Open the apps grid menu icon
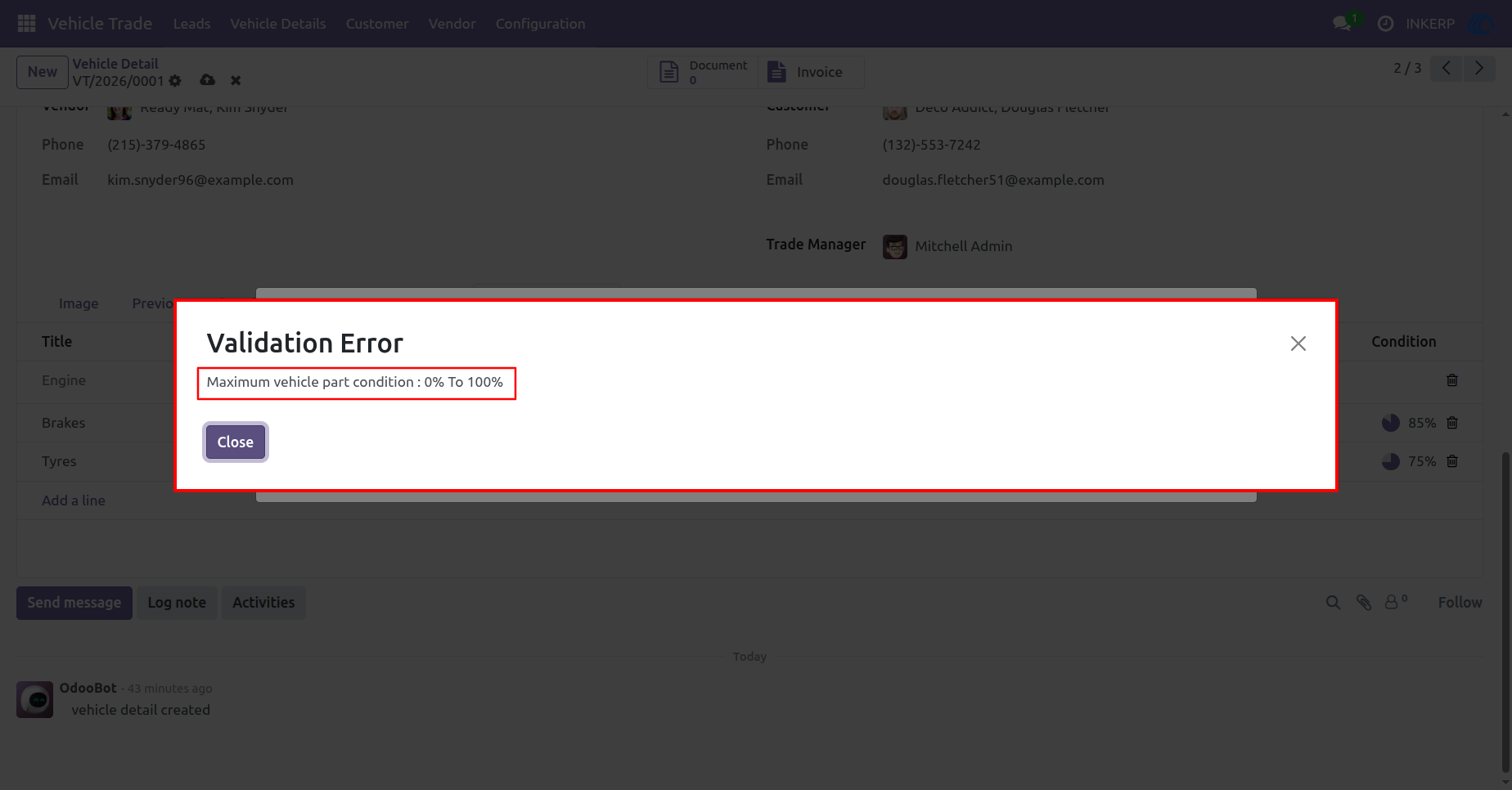Image resolution: width=1512 pixels, height=790 pixels. point(26,24)
